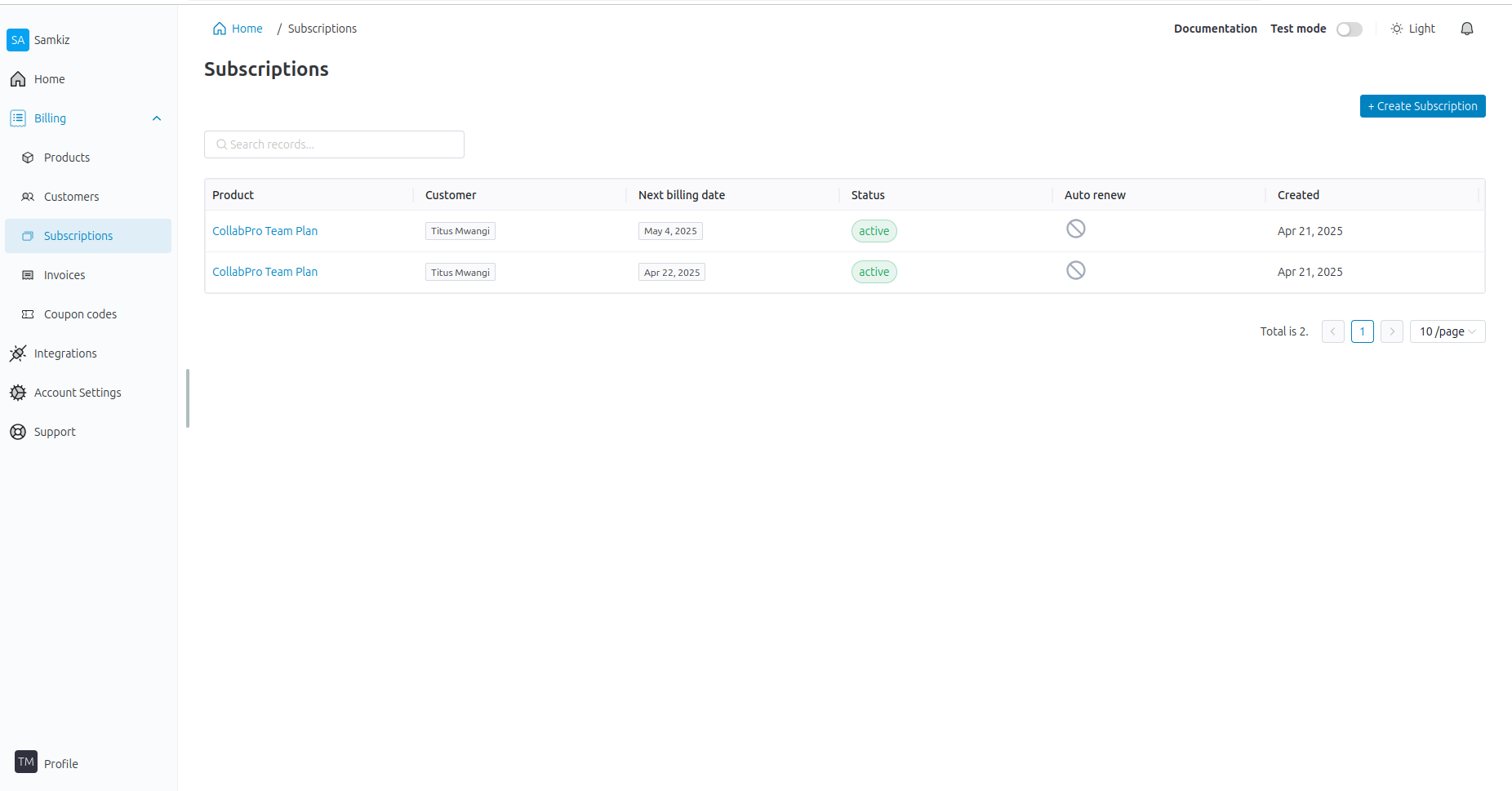Screen dimensions: 1512x791
Task: Switch the Light theme toggle
Action: [x=1413, y=29]
